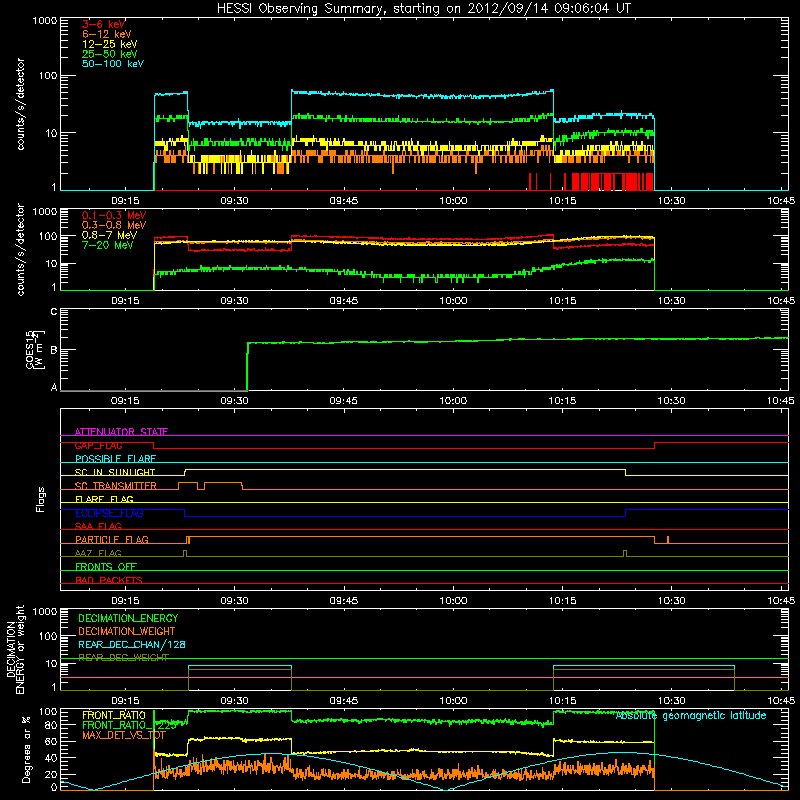Select the BAD_PACKETS flag label

(109, 580)
